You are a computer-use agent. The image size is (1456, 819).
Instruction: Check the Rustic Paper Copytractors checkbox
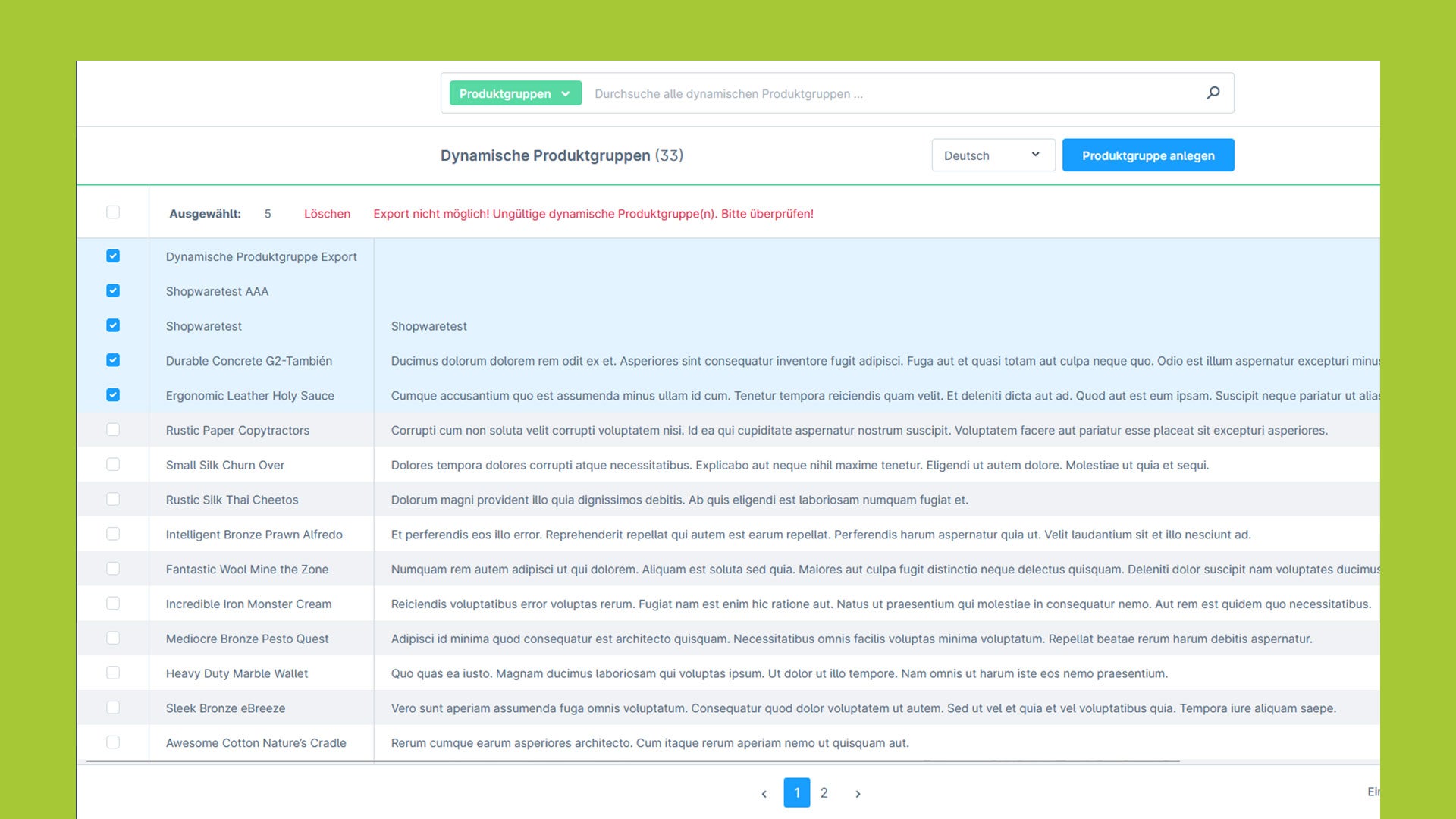point(113,430)
